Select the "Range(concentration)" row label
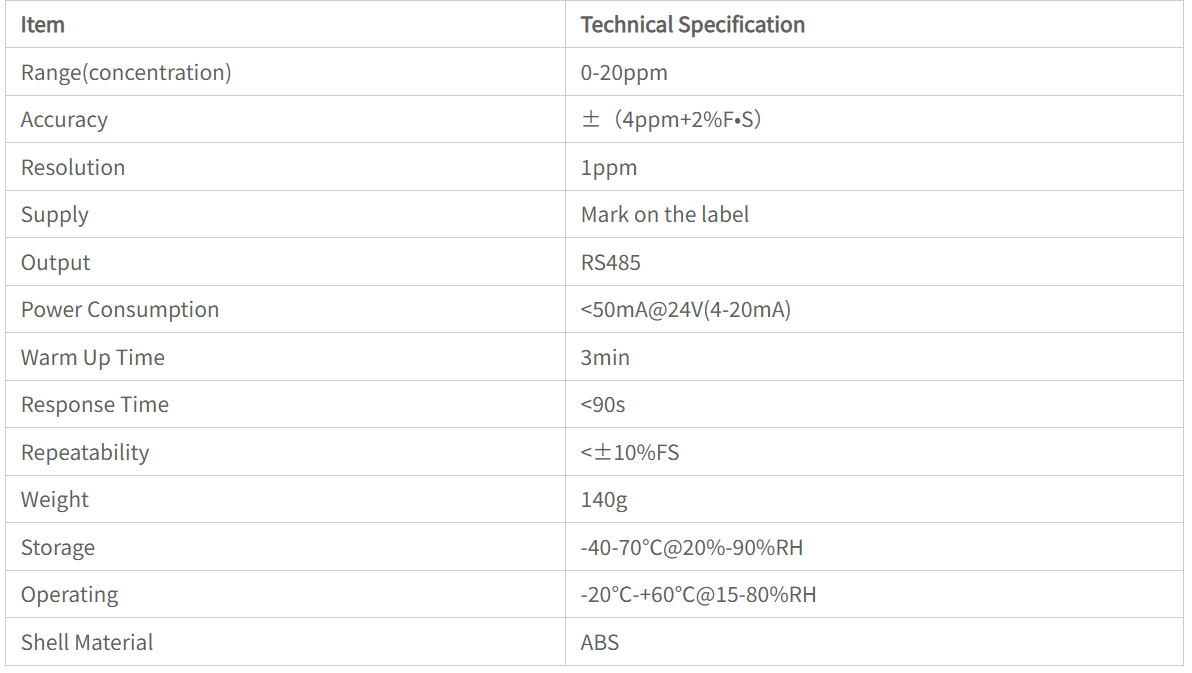Image resolution: width=1192 pixels, height=673 pixels. point(126,73)
